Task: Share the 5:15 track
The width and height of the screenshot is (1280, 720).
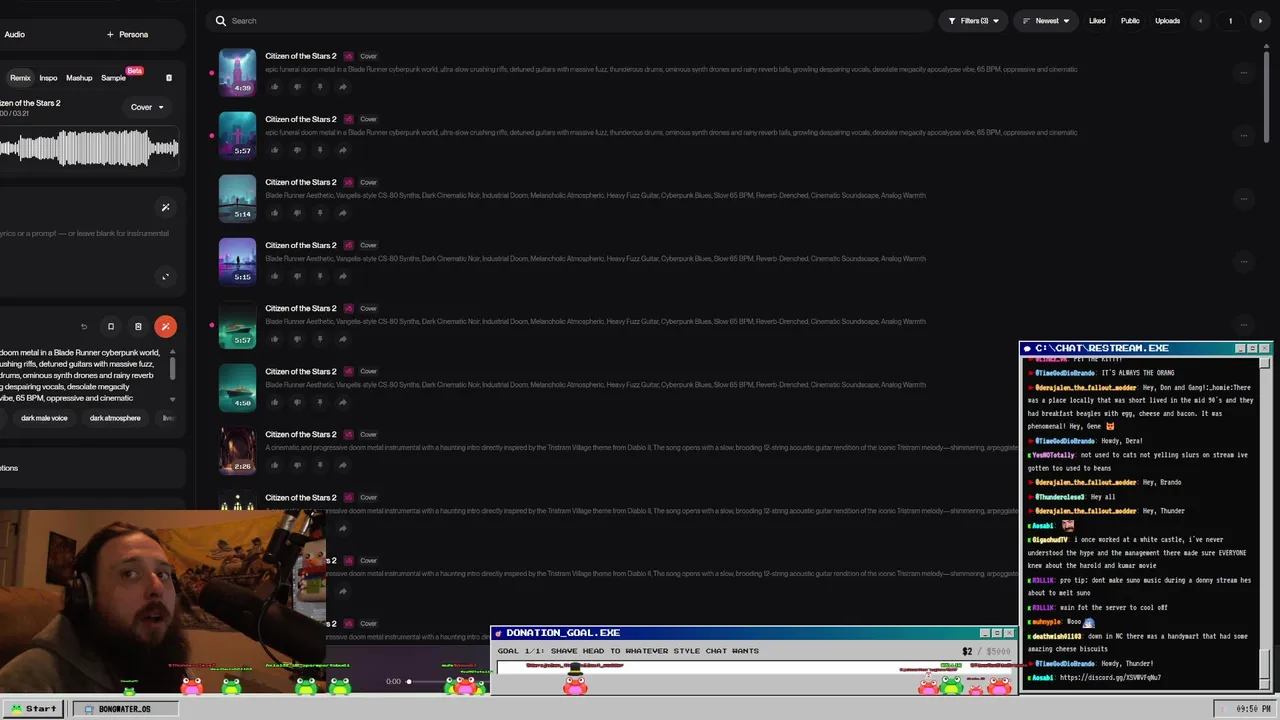Action: click(342, 276)
